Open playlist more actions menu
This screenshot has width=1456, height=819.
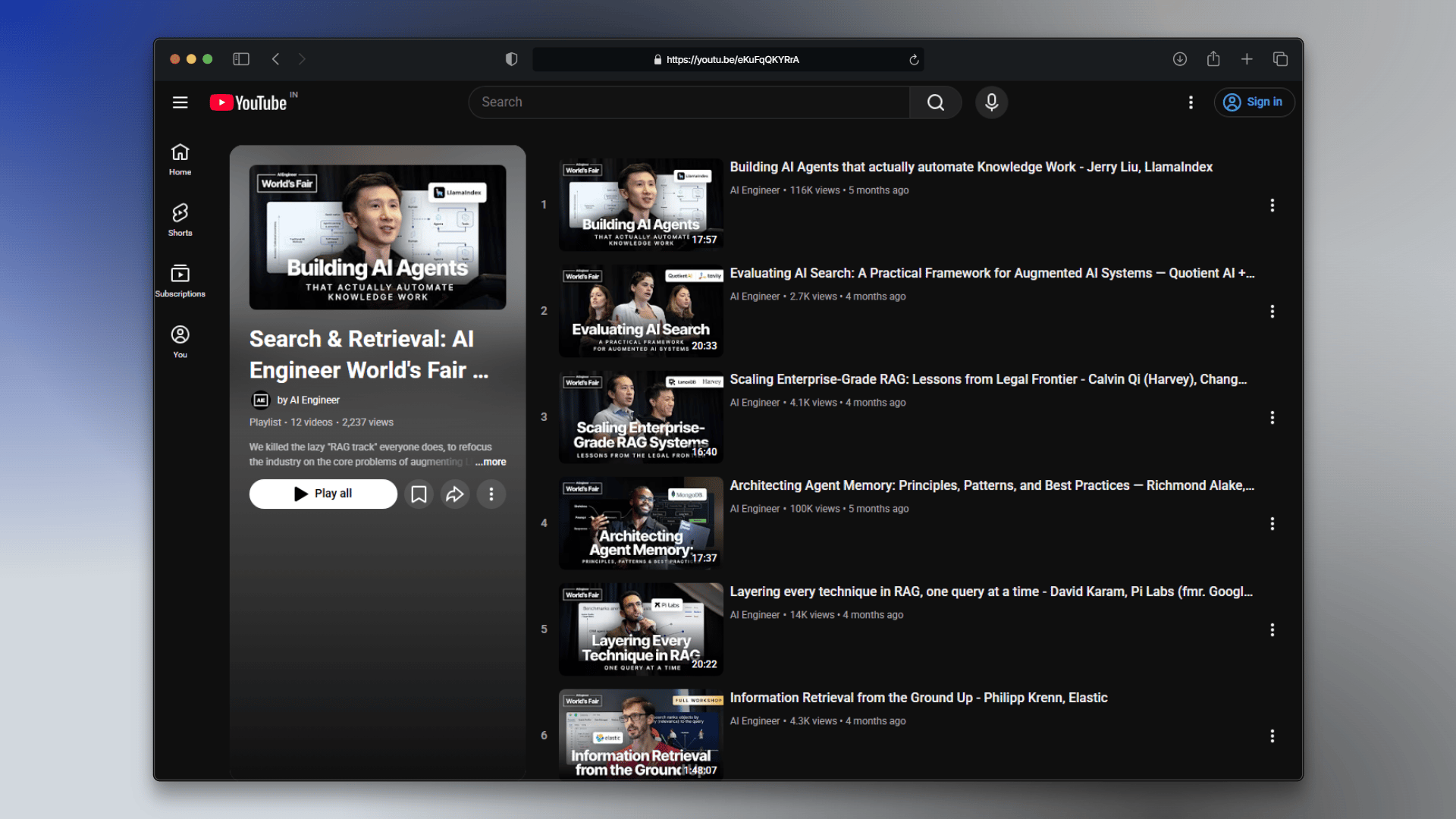pyautogui.click(x=491, y=494)
